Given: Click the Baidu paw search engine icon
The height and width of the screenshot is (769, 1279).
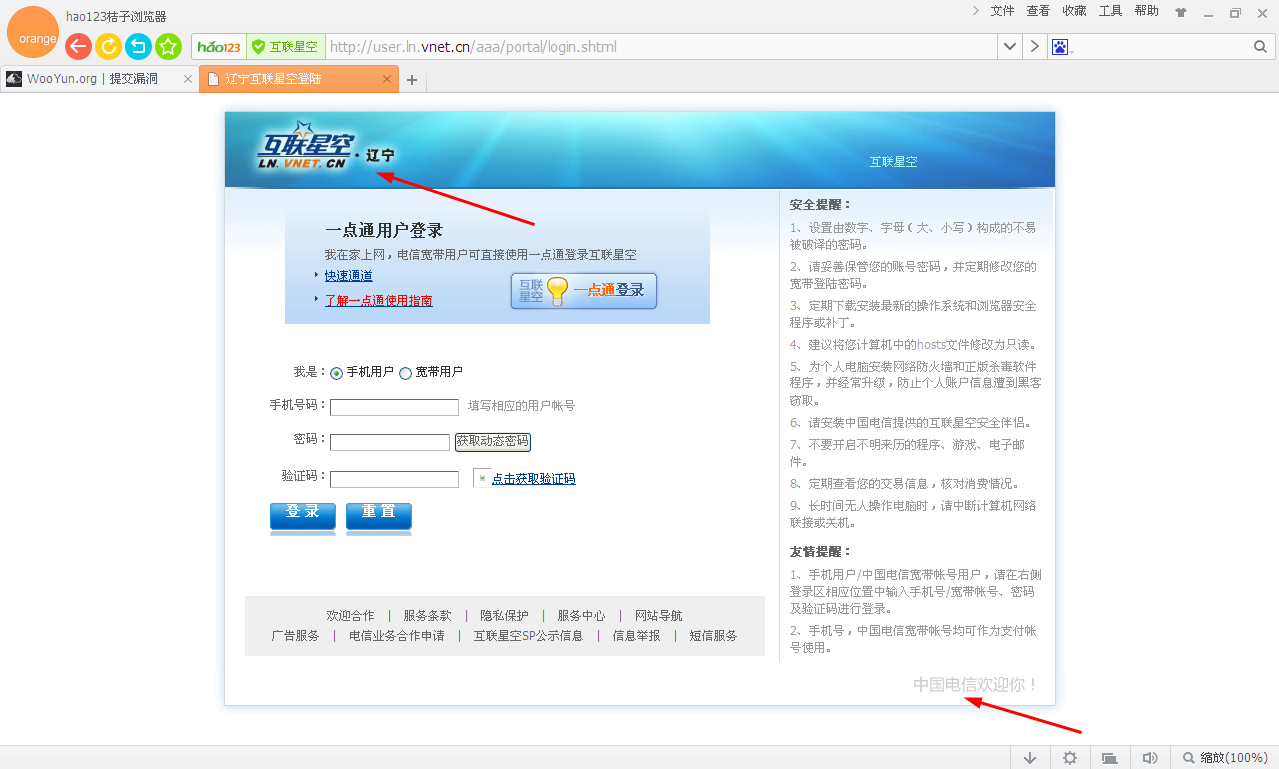Looking at the screenshot, I should coord(1060,47).
